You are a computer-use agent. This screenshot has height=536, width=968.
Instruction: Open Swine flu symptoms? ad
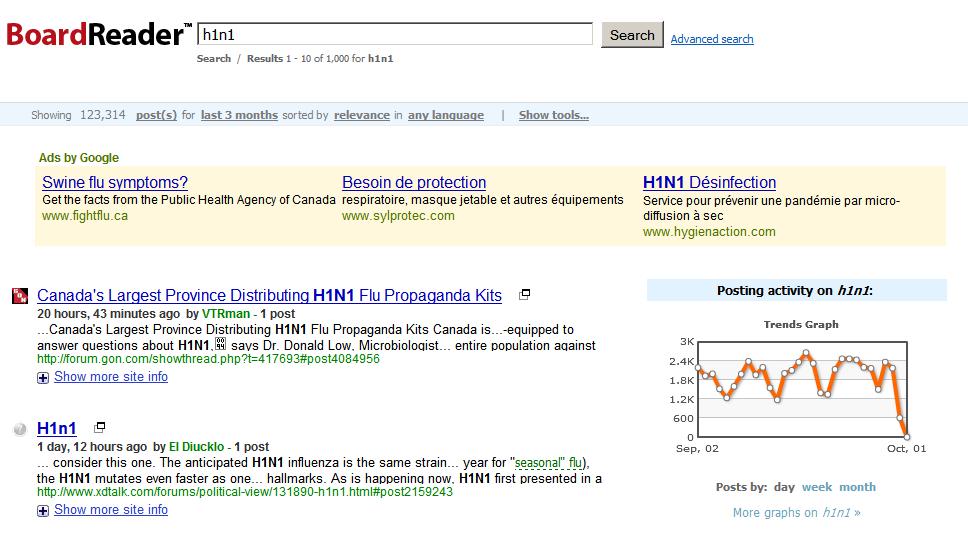click(115, 183)
